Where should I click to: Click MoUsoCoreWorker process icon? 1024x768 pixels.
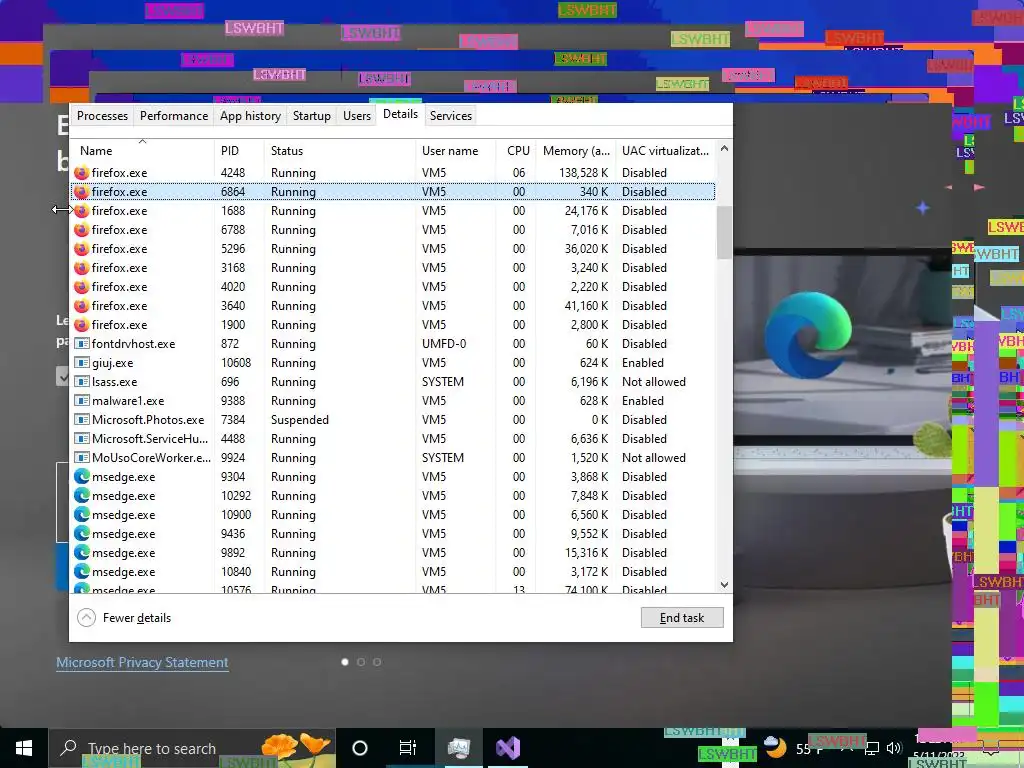coord(82,457)
